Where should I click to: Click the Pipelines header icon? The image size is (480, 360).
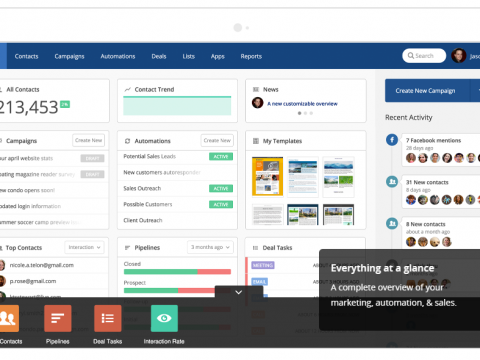tap(127, 248)
